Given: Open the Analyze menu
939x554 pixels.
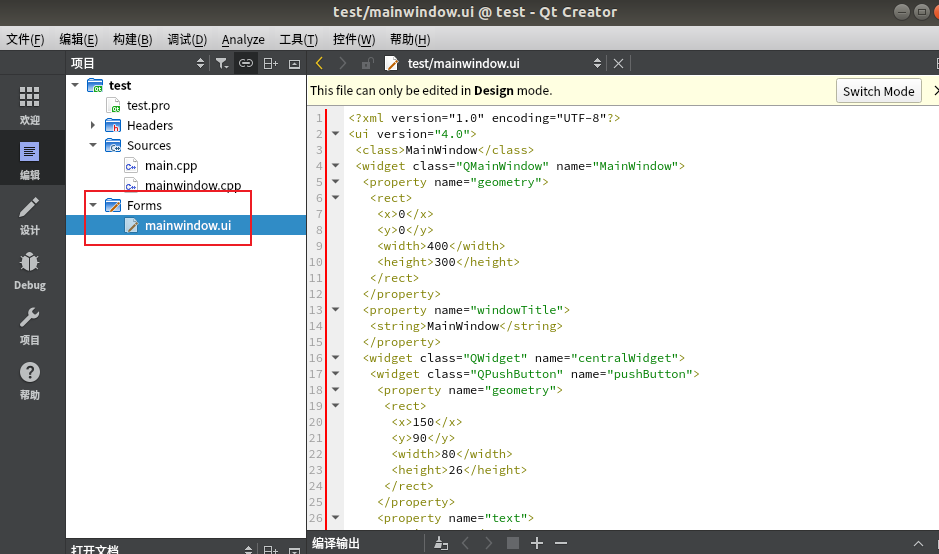Looking at the screenshot, I should click(x=243, y=40).
